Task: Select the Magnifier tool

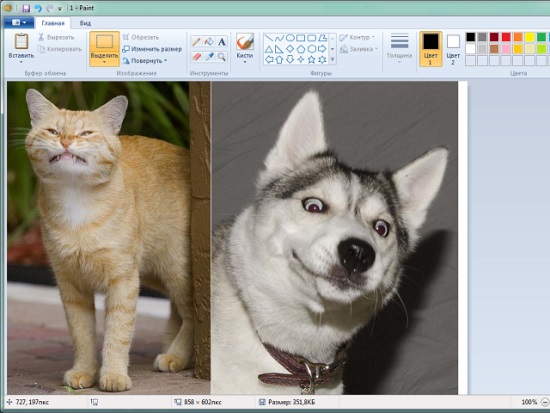Action: (x=222, y=56)
